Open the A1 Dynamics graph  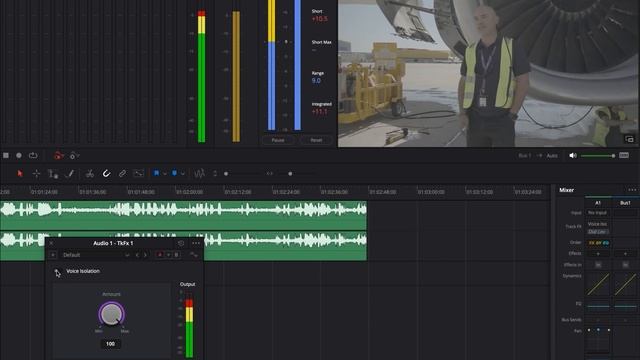click(598, 284)
